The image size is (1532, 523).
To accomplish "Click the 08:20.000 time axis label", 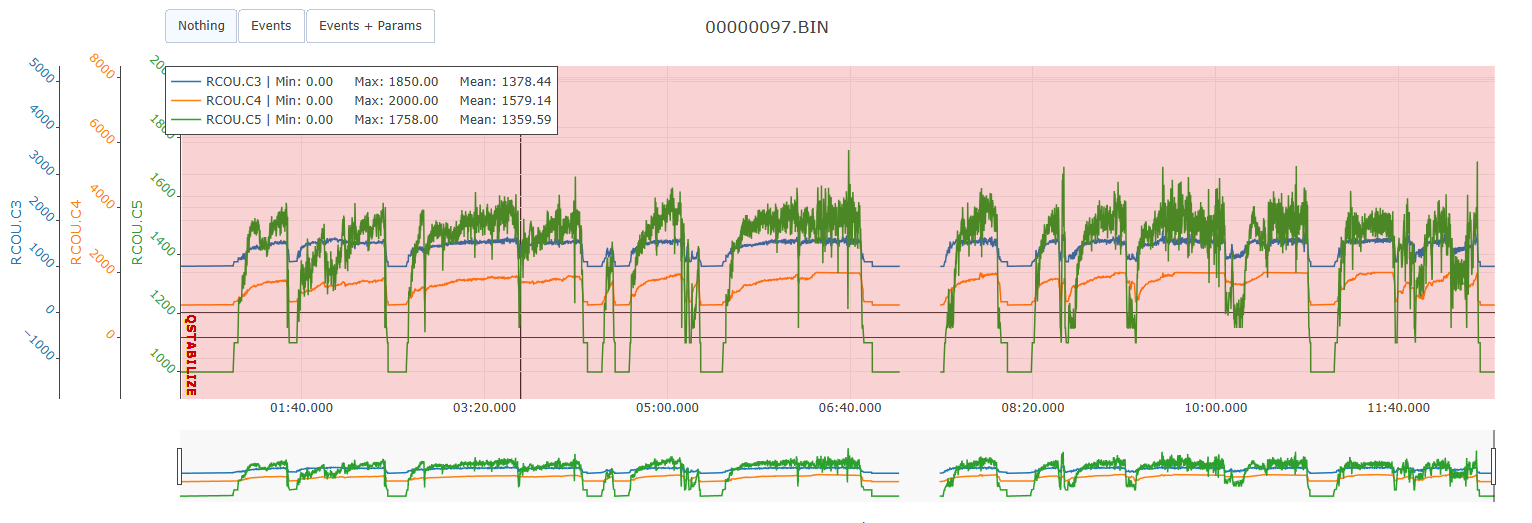I will point(1032,408).
